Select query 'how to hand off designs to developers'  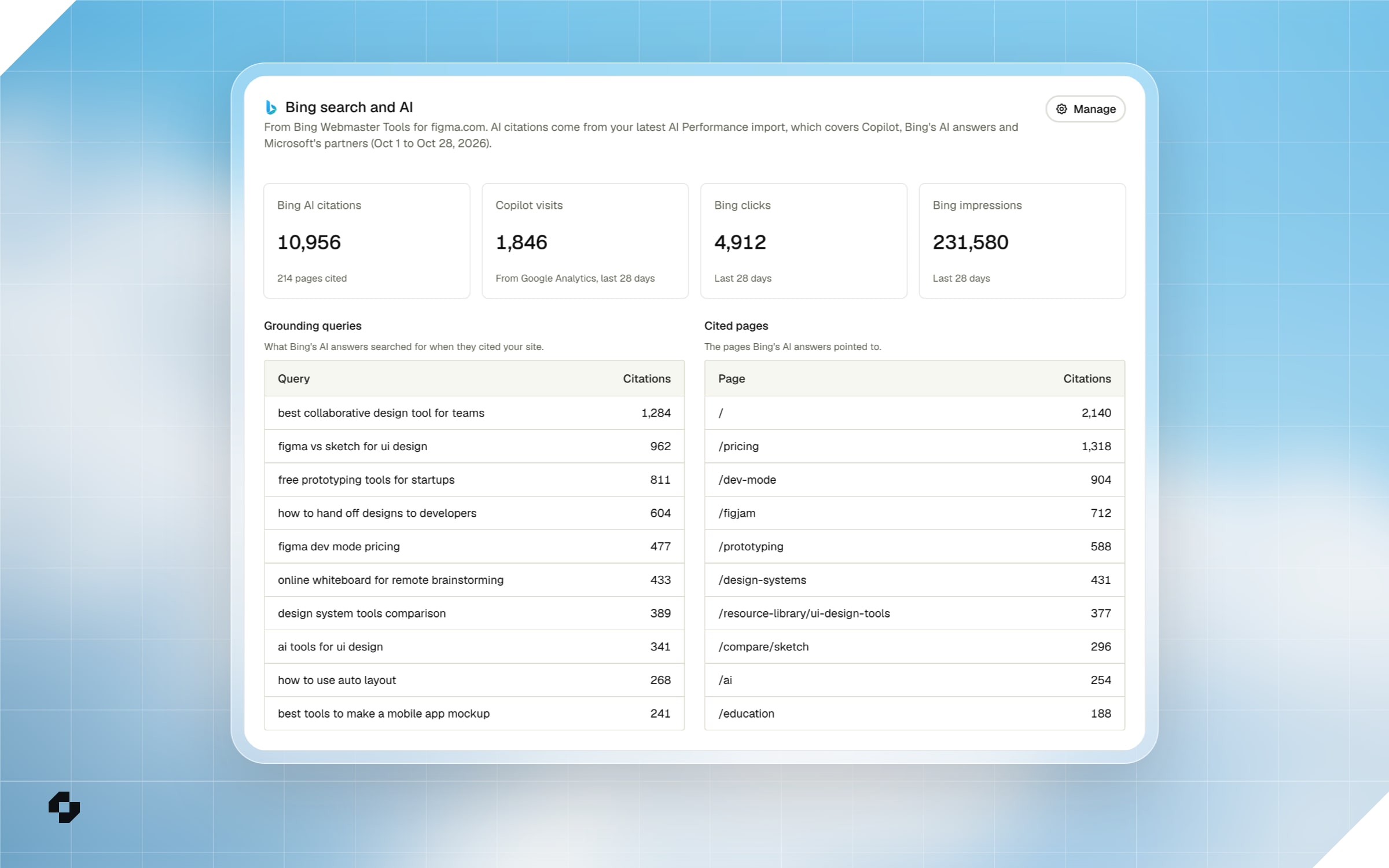click(x=475, y=513)
